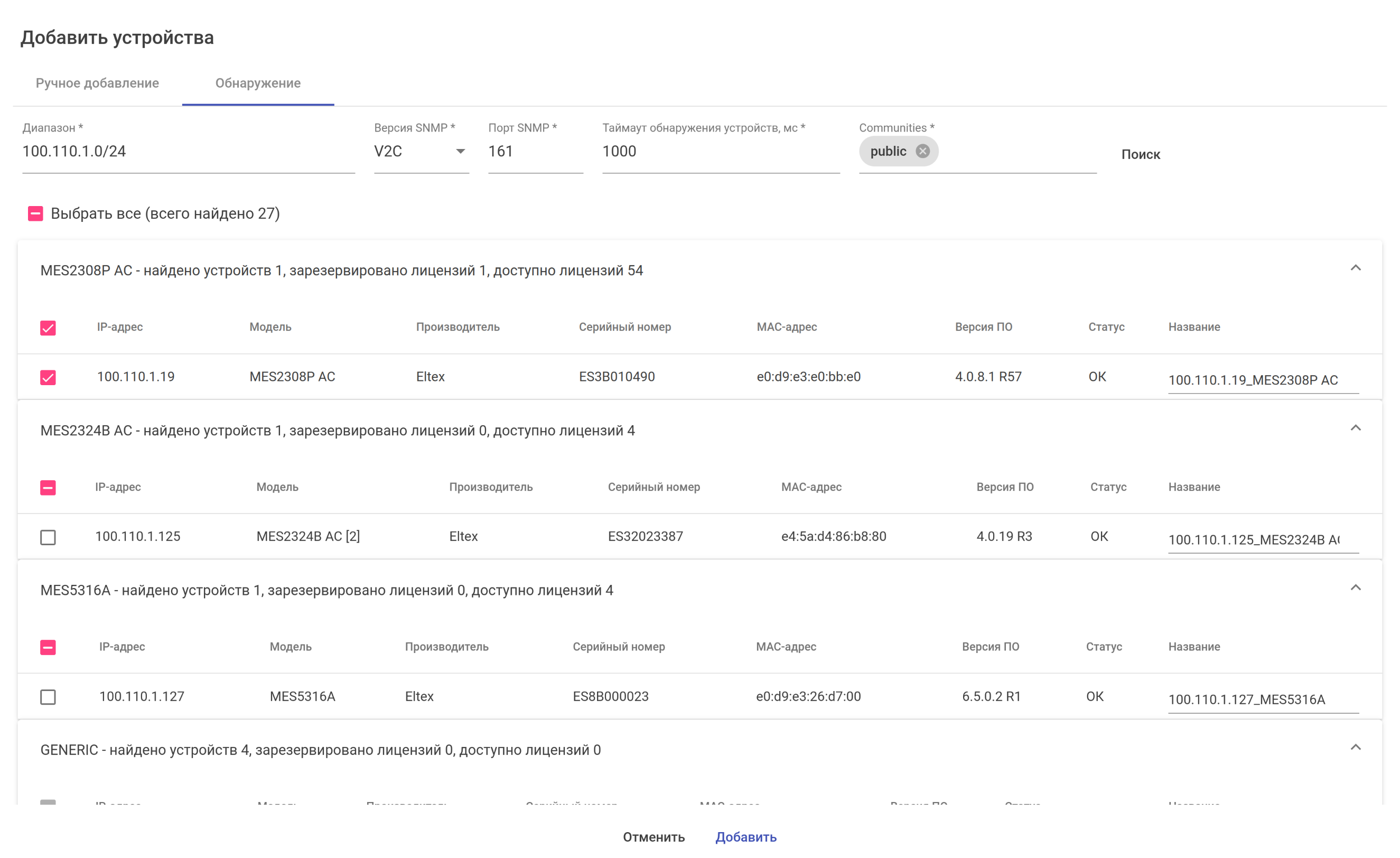Click the Диапазон IP range field

pos(188,151)
